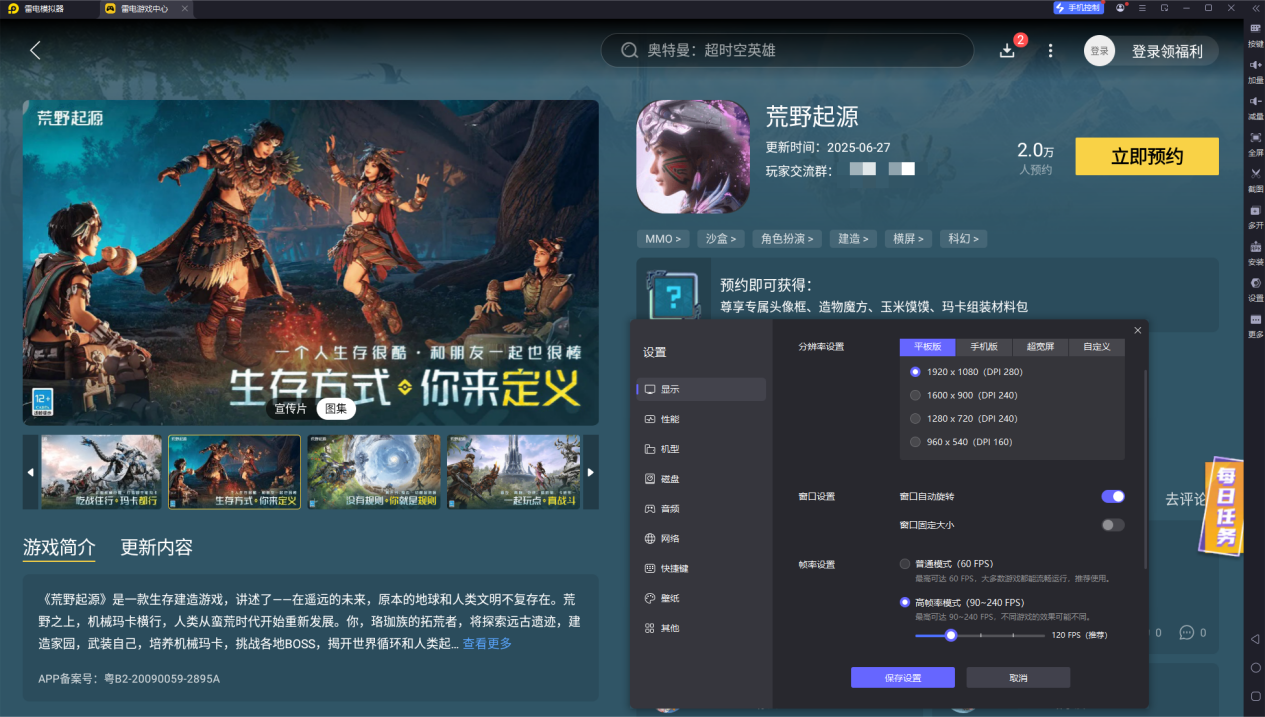Show previous thumbnails with left arrow
The width and height of the screenshot is (1265, 717).
pos(30,472)
